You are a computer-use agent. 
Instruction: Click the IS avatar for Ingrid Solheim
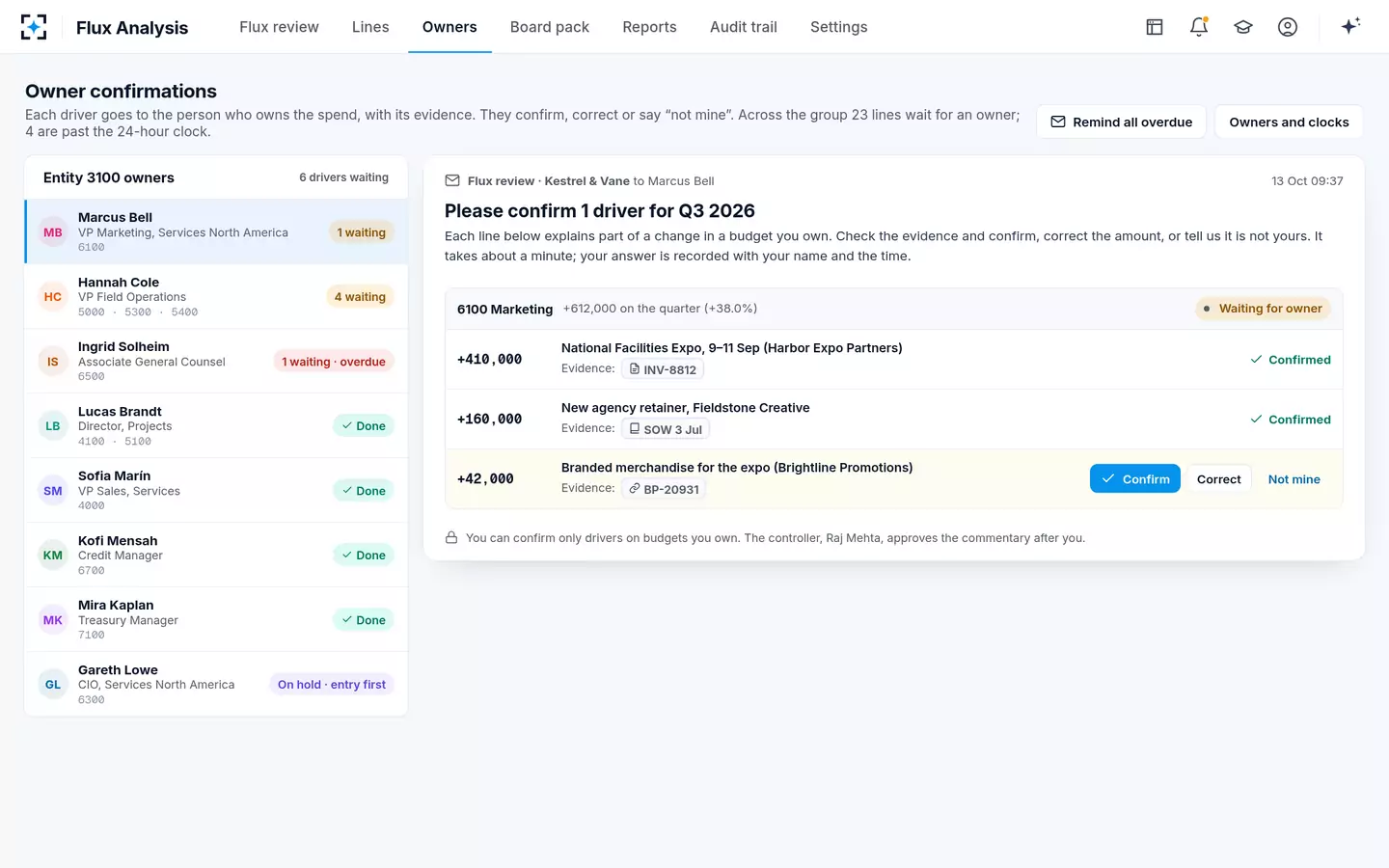53,362
